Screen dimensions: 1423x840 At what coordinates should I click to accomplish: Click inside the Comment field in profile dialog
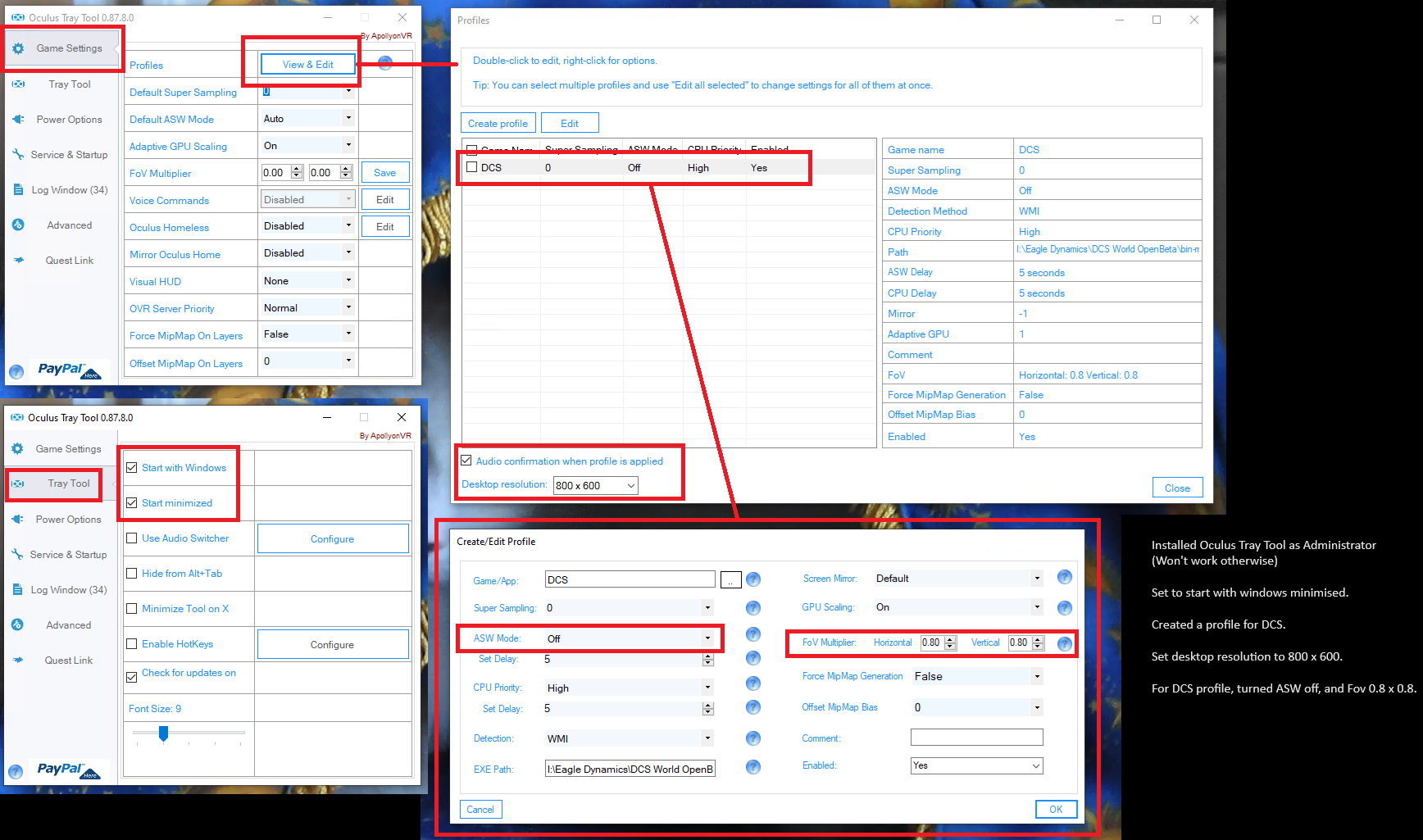[x=977, y=738]
